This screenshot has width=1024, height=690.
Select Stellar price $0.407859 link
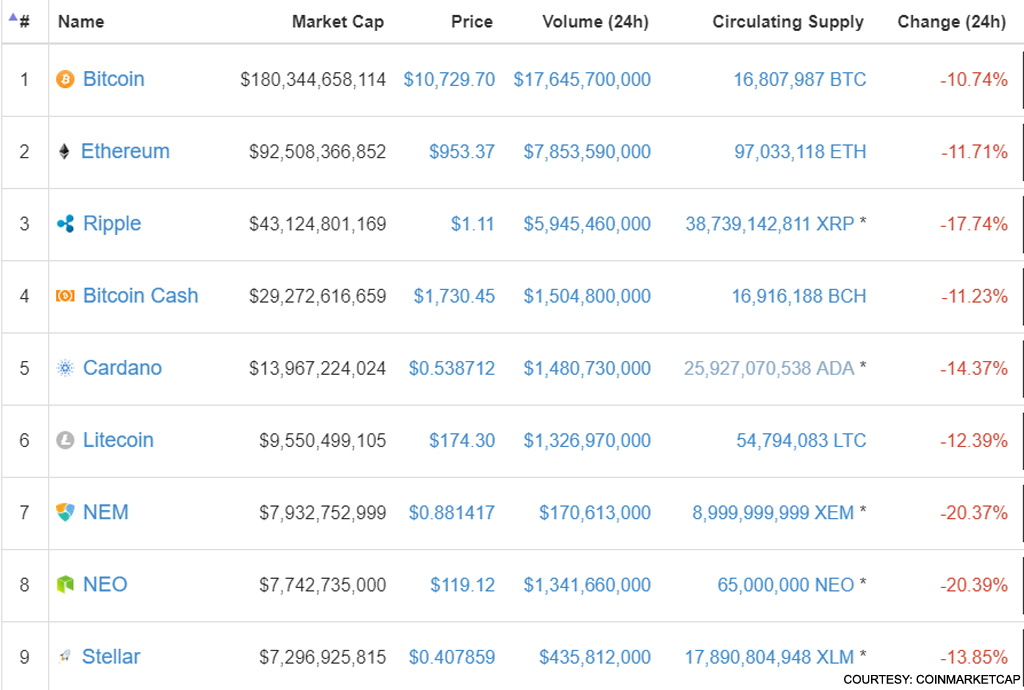[x=451, y=657]
